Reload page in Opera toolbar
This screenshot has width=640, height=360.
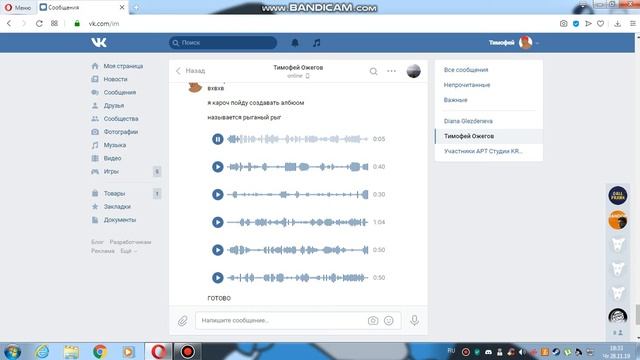[x=39, y=24]
